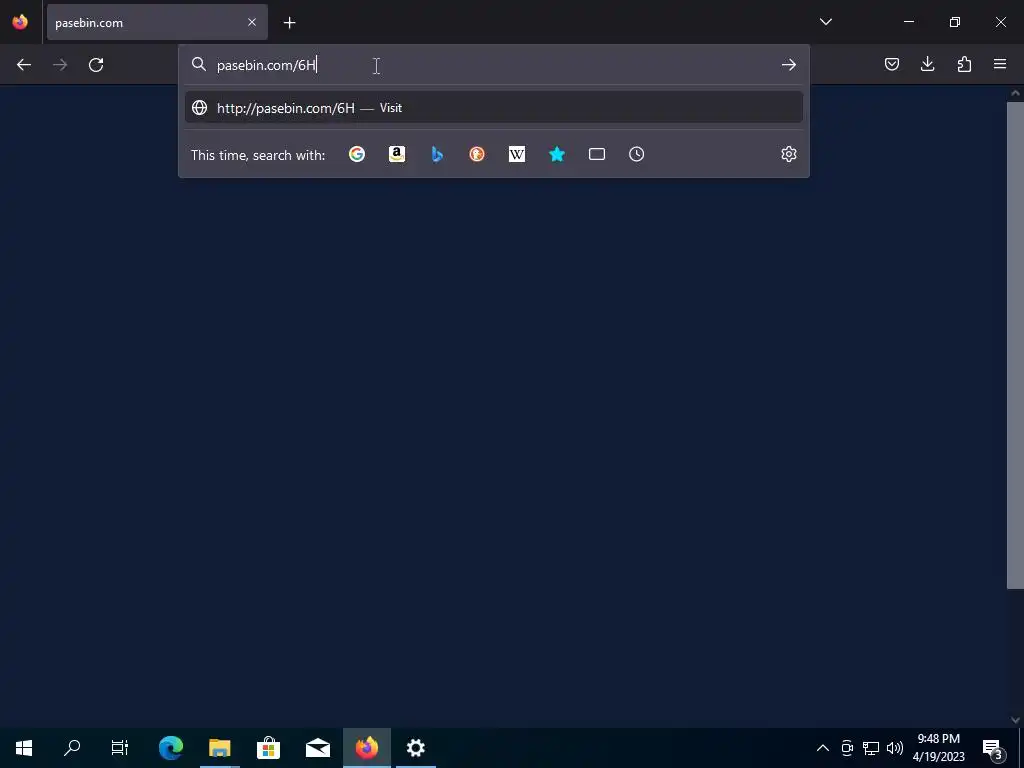Launch Microsoft Edge from taskbar
Image resolution: width=1024 pixels, height=768 pixels.
coord(171,748)
